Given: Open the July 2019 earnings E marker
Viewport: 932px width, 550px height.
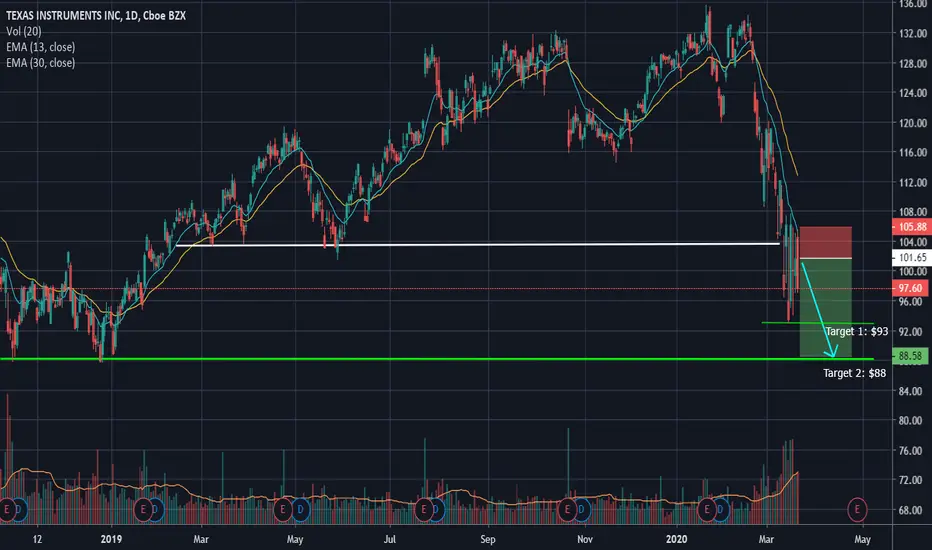Looking at the screenshot, I should [x=424, y=510].
